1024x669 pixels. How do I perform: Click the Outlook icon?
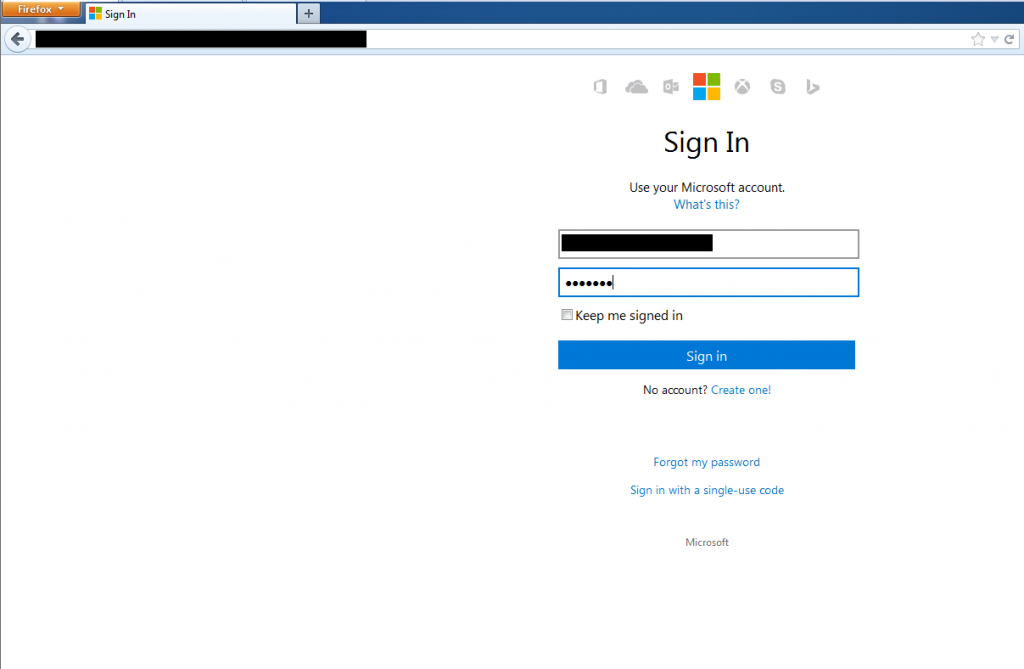(x=671, y=87)
